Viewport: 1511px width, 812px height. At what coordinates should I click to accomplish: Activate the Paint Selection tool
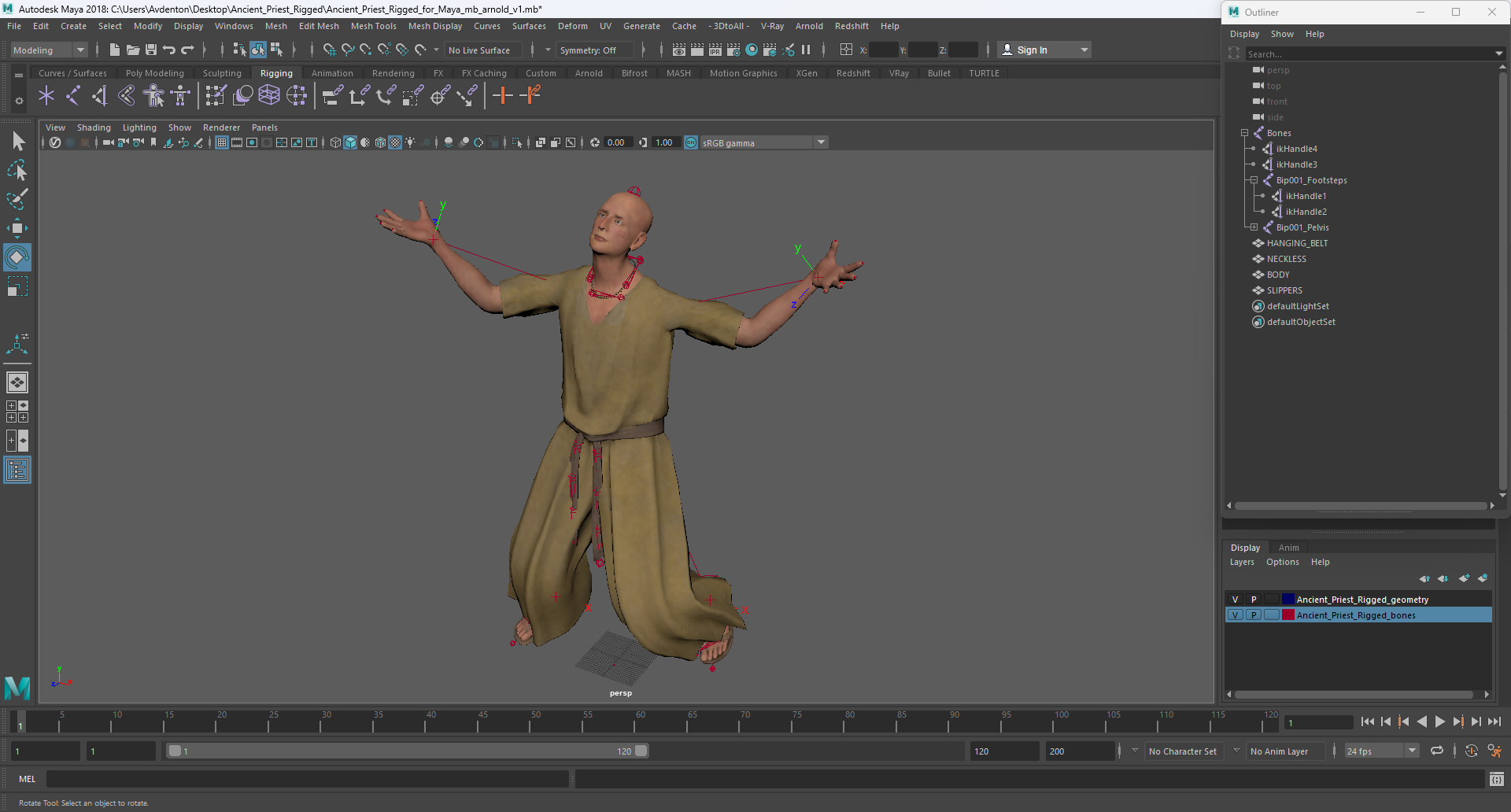tap(17, 199)
